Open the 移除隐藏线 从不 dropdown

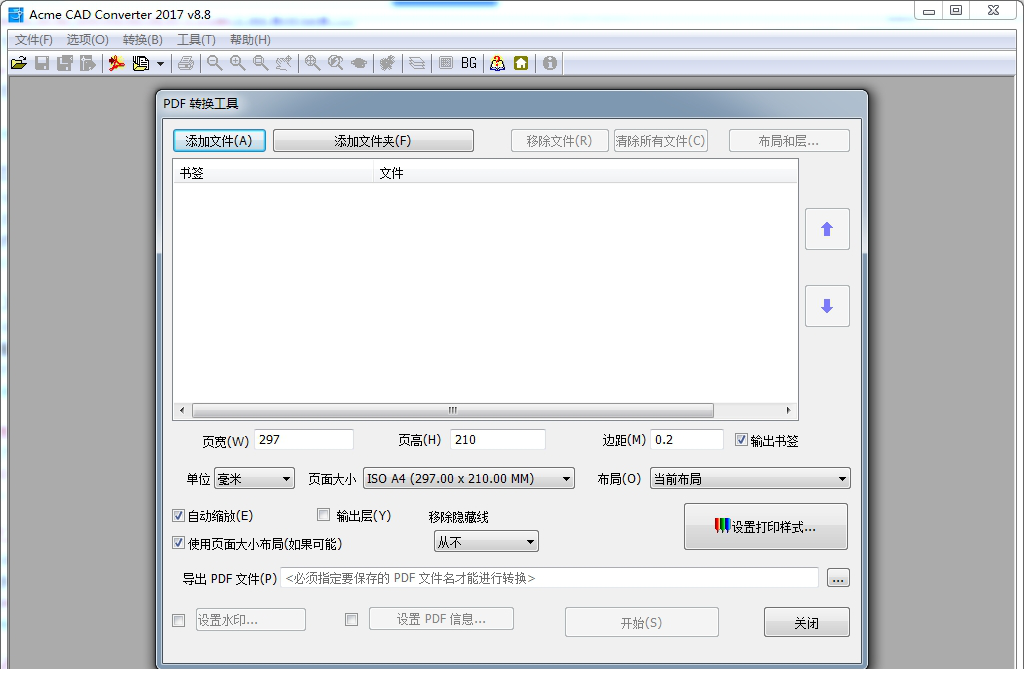coord(487,541)
